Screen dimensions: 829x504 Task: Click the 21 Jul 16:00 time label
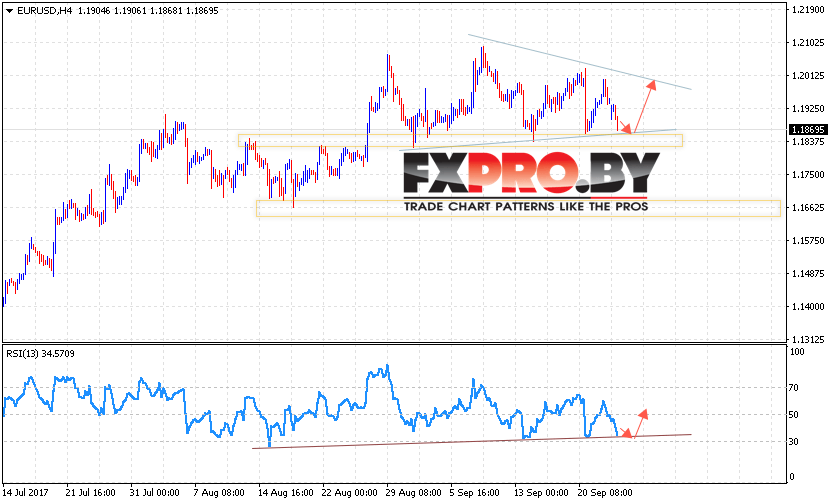(90, 492)
